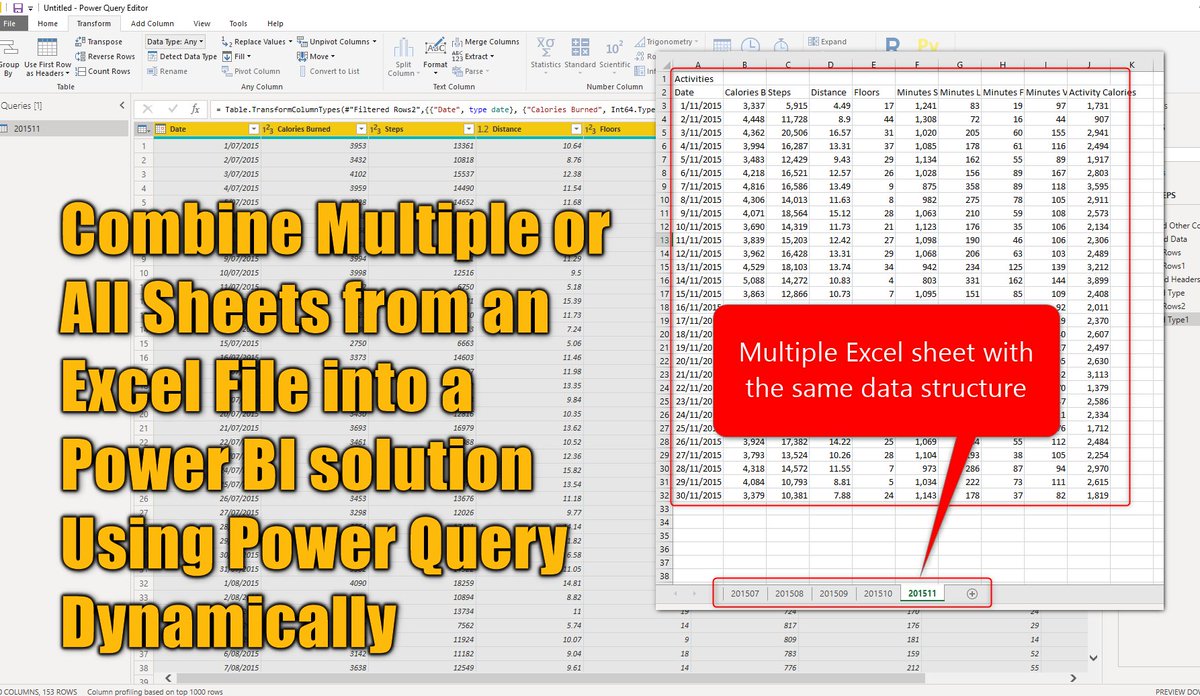Click Merge Columns
The image size is (1200, 696).
pyautogui.click(x=485, y=42)
